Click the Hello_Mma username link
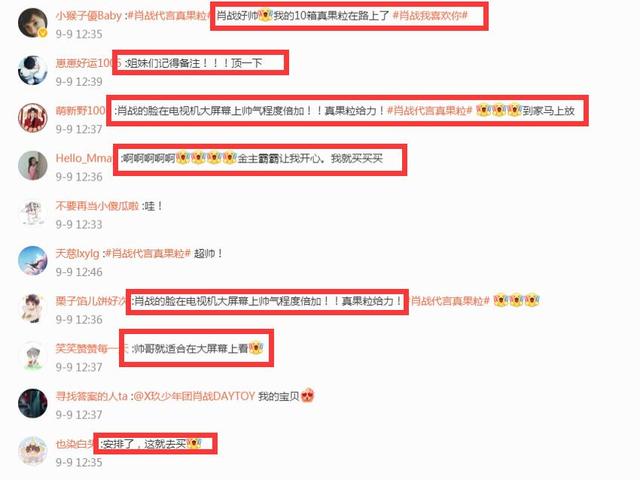This screenshot has width=640, height=480. [84, 158]
